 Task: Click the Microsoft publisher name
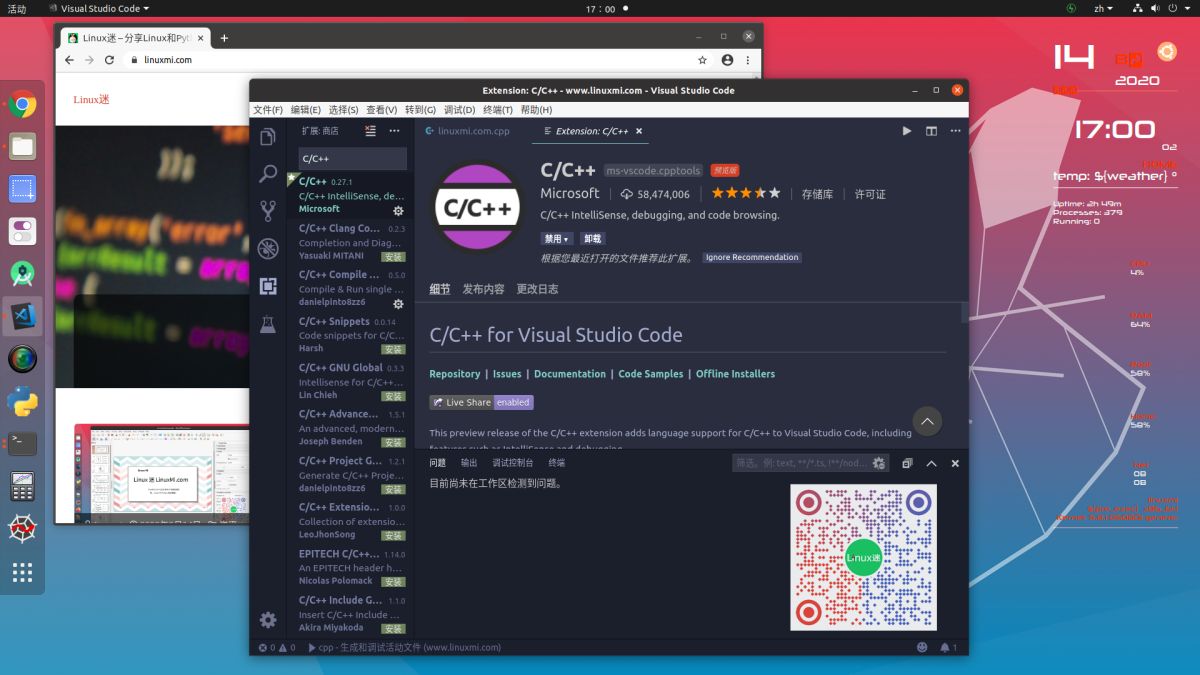[570, 193]
